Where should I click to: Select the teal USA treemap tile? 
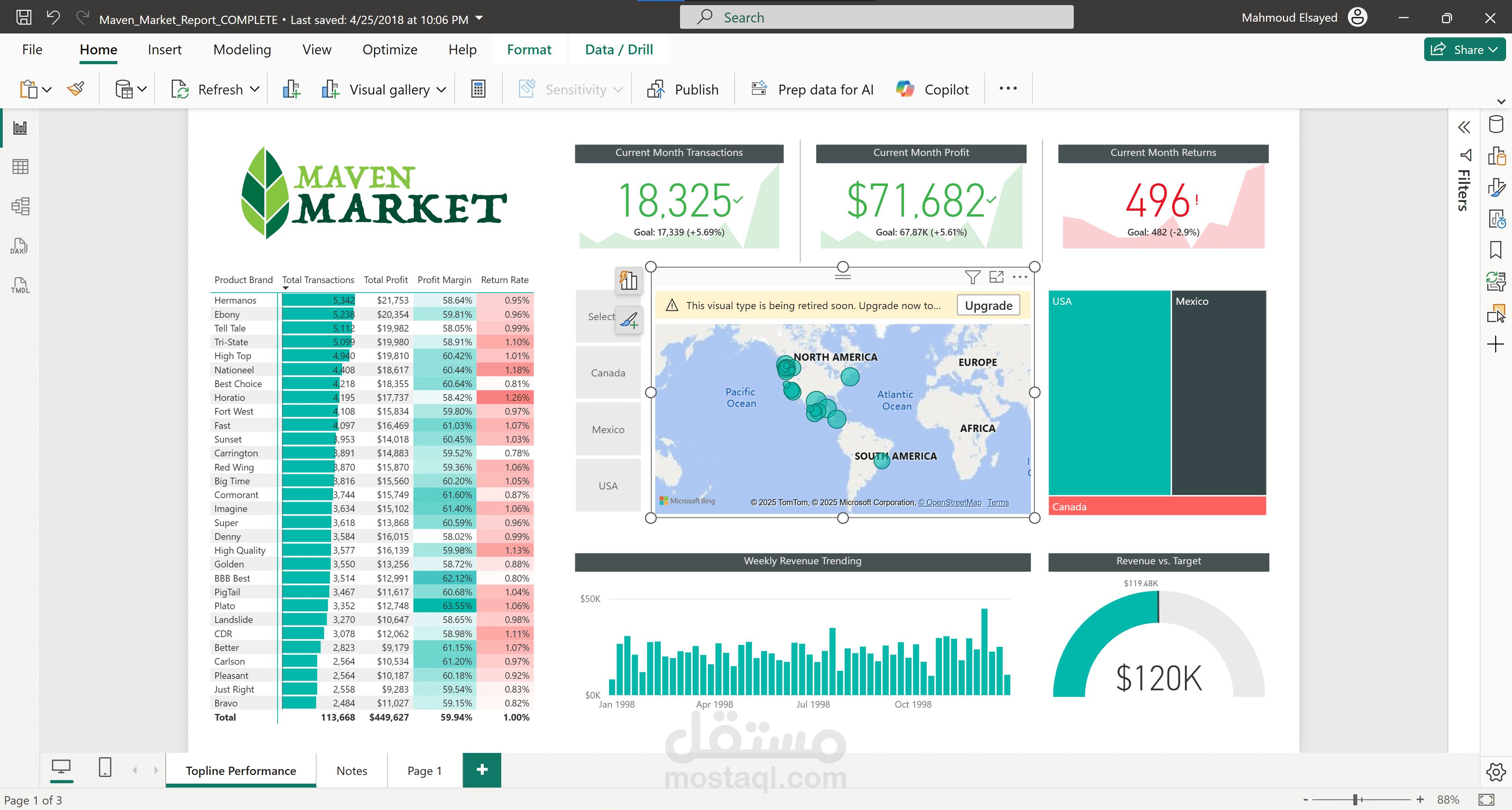(1109, 393)
